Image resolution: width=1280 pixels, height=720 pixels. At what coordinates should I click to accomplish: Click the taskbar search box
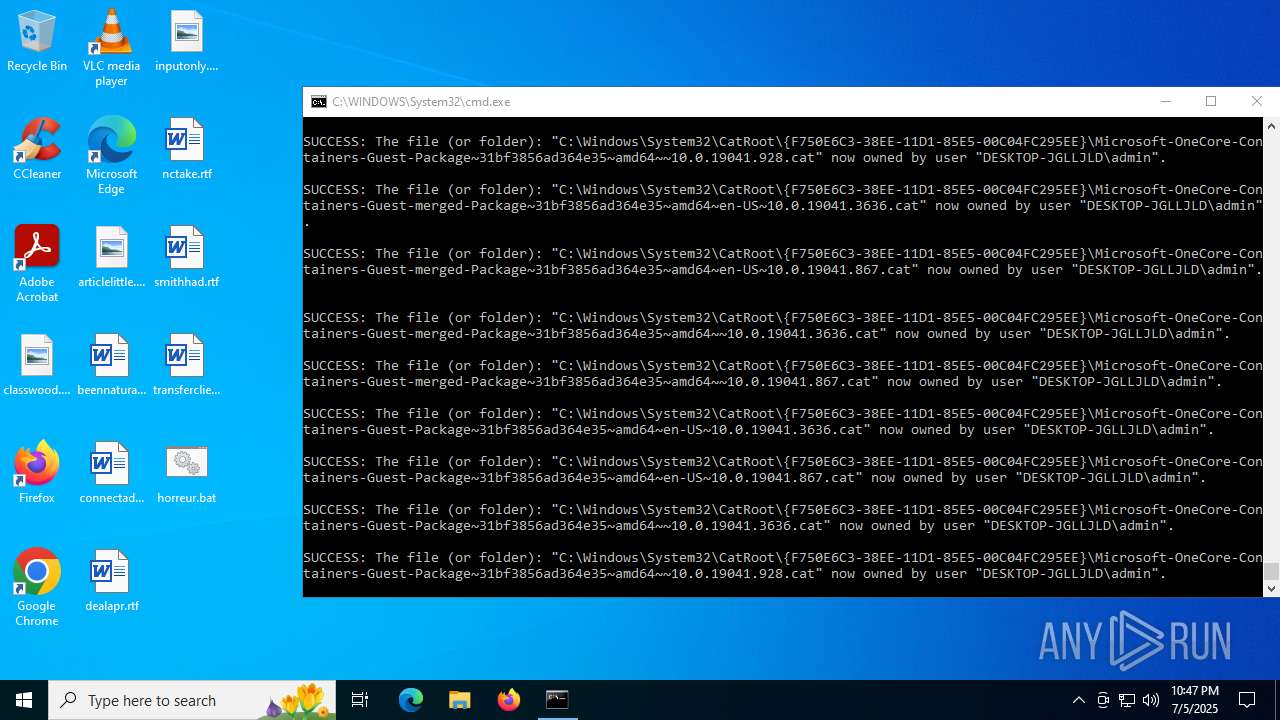click(x=192, y=700)
